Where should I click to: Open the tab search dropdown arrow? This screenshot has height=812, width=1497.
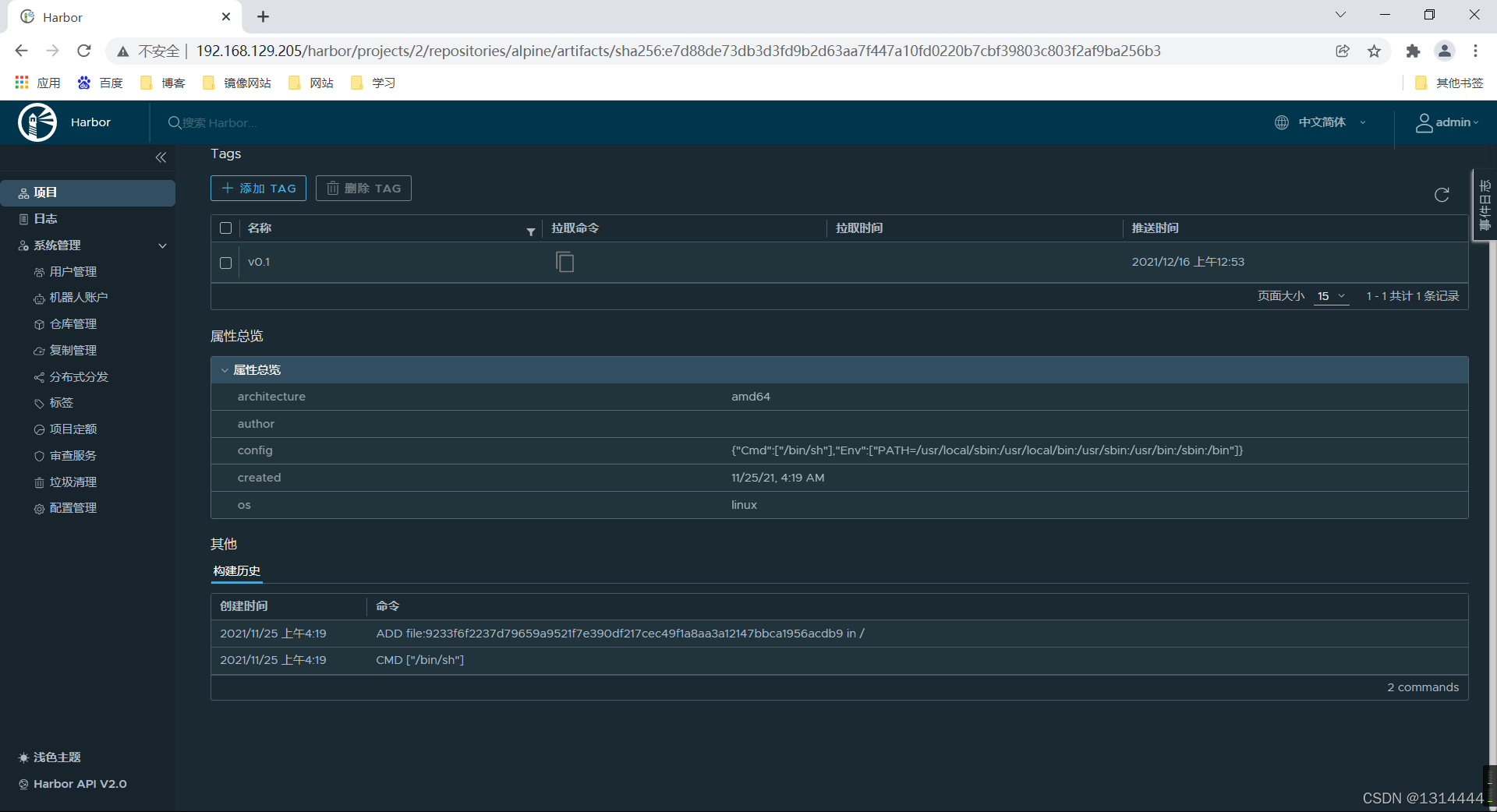(1340, 14)
